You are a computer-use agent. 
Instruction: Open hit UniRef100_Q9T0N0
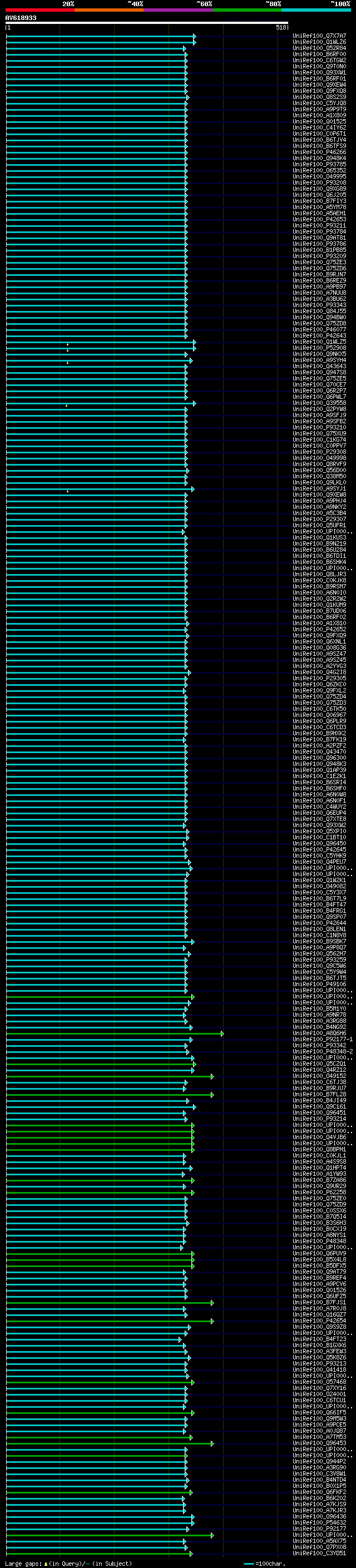pos(319,66)
